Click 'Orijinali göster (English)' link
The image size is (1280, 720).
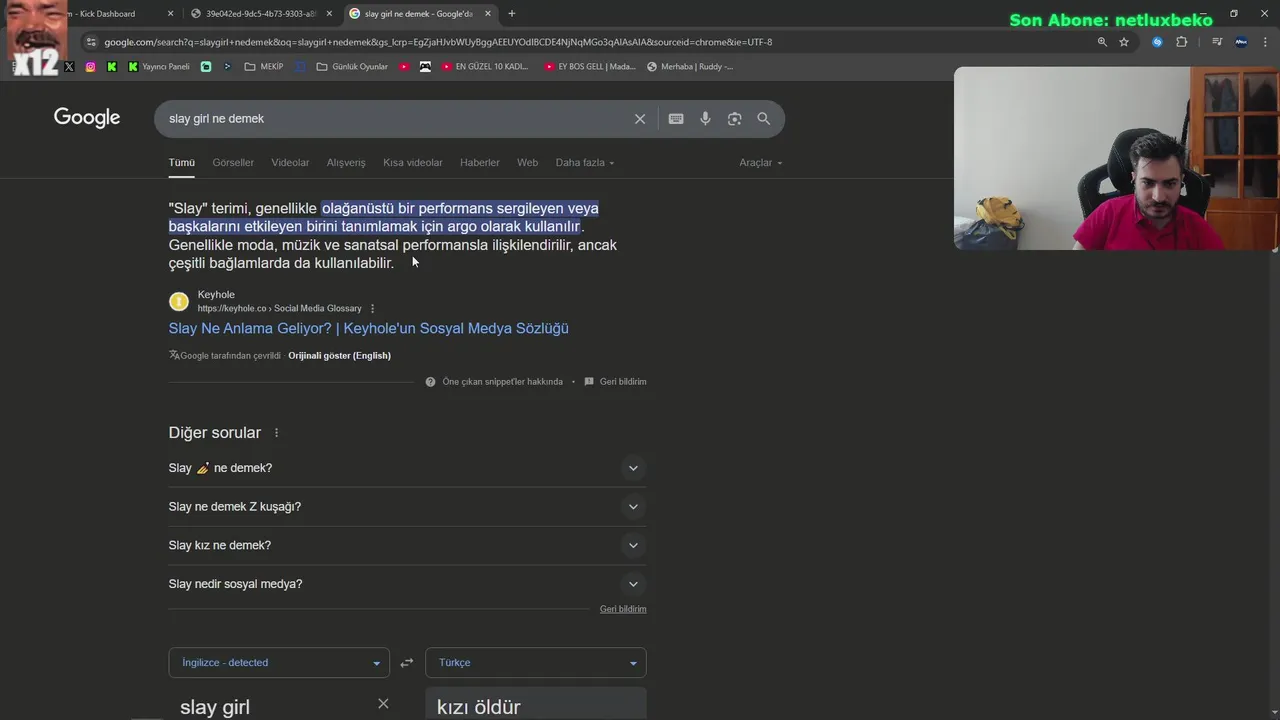tap(340, 356)
